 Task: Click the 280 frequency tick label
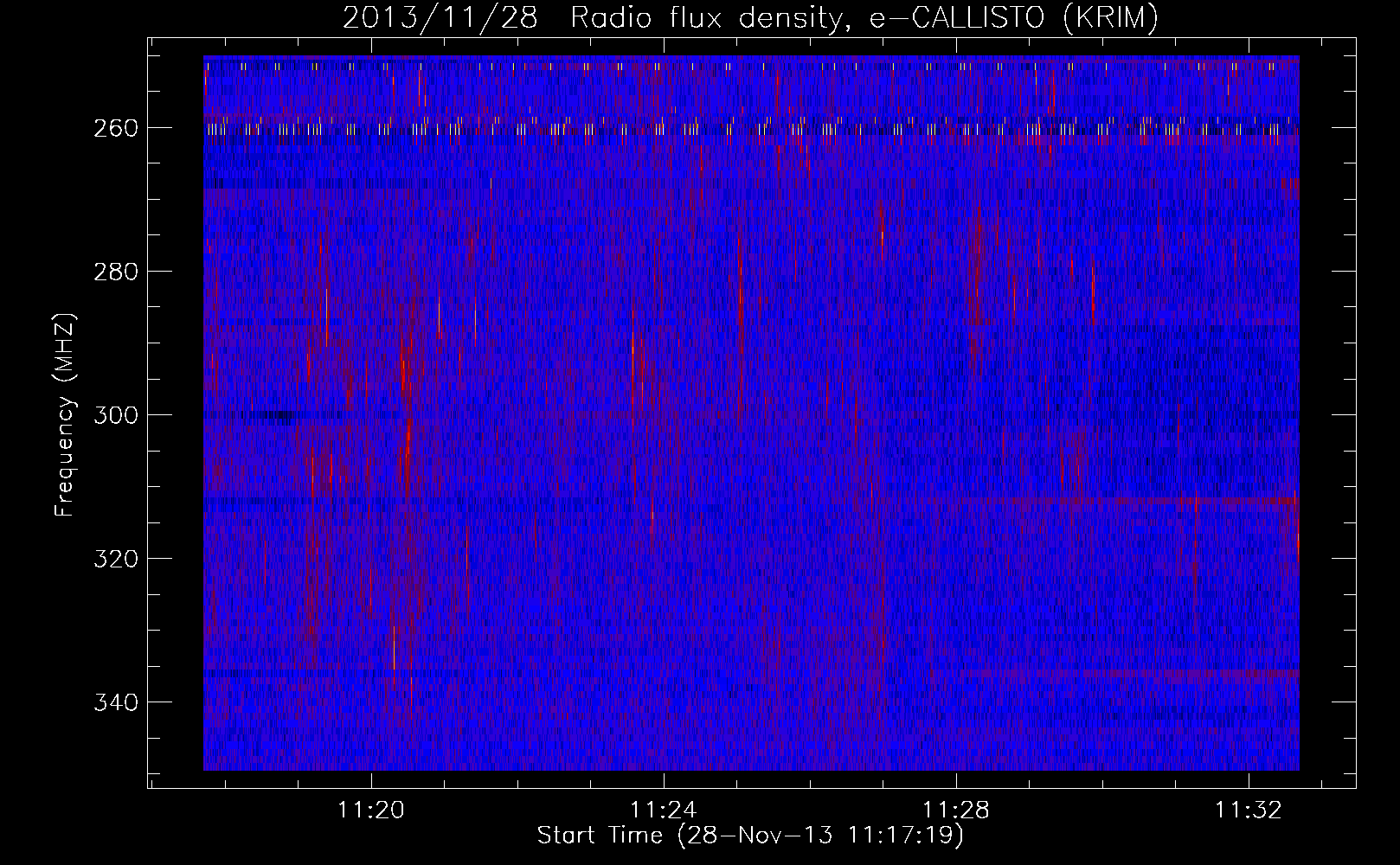tap(115, 272)
